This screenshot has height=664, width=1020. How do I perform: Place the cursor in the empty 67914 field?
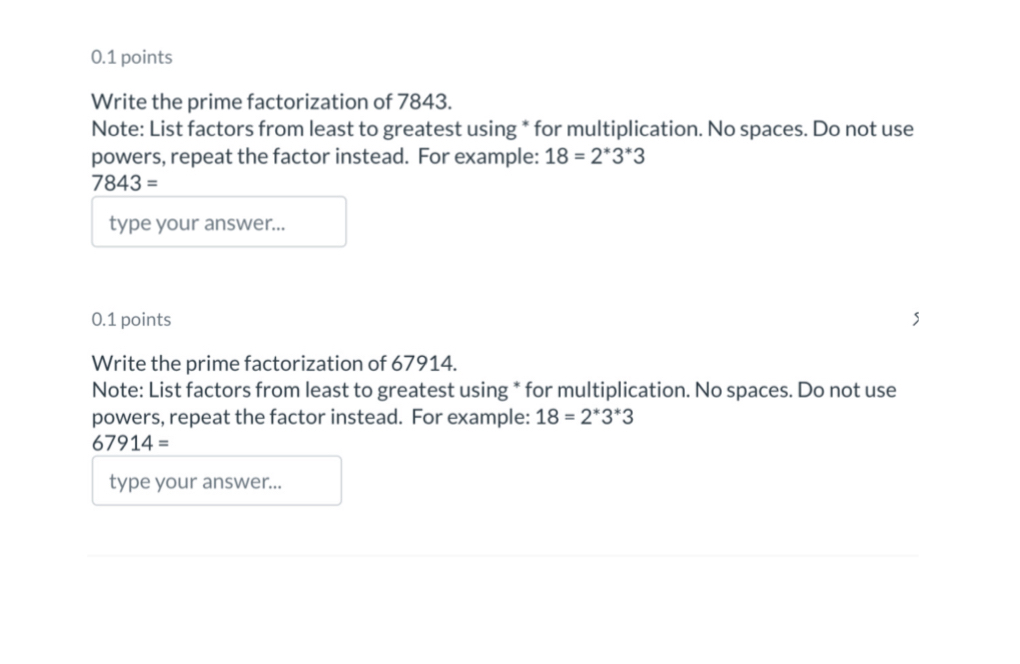tap(216, 480)
